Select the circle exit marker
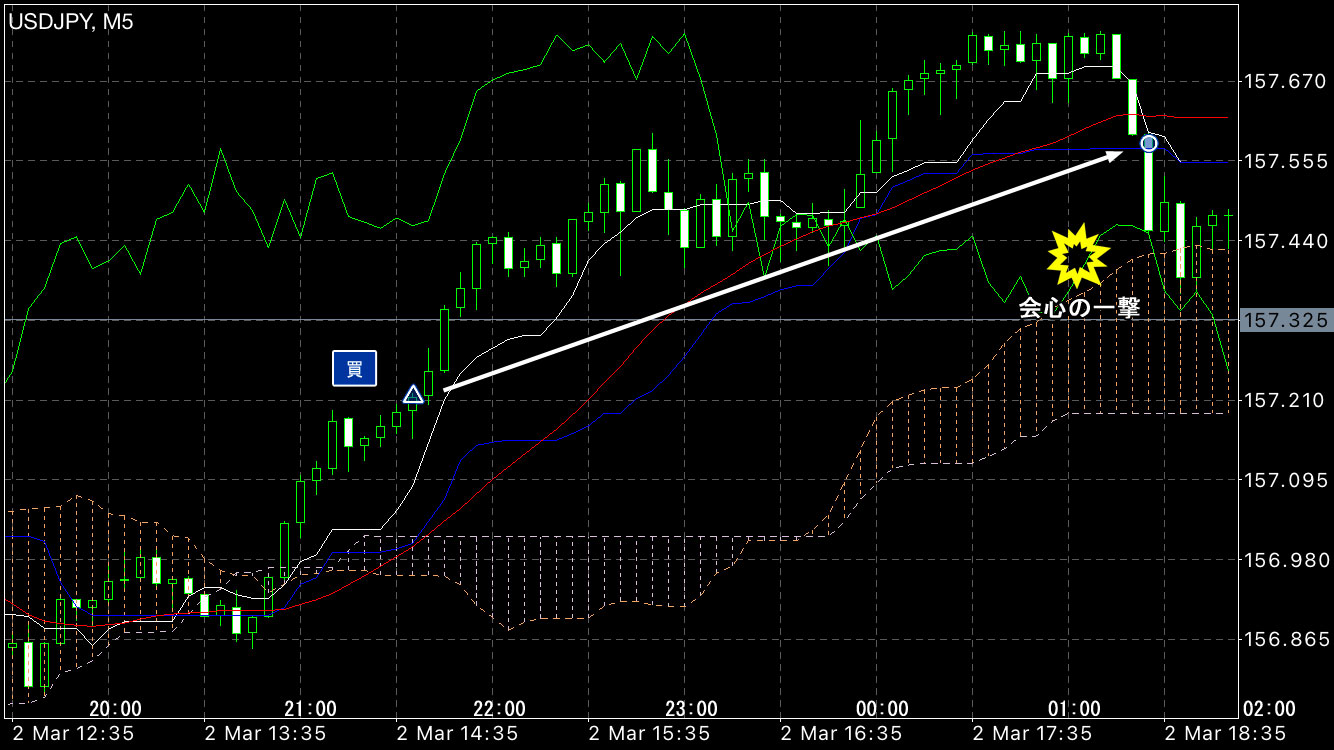Image resolution: width=1334 pixels, height=750 pixels. pos(1149,143)
